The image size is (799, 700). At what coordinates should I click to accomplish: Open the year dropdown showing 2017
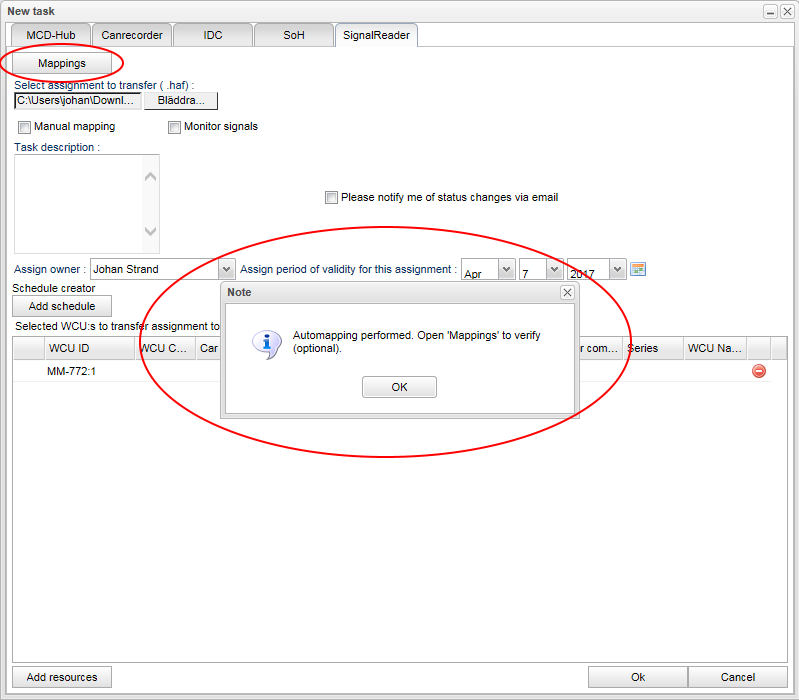coord(617,270)
